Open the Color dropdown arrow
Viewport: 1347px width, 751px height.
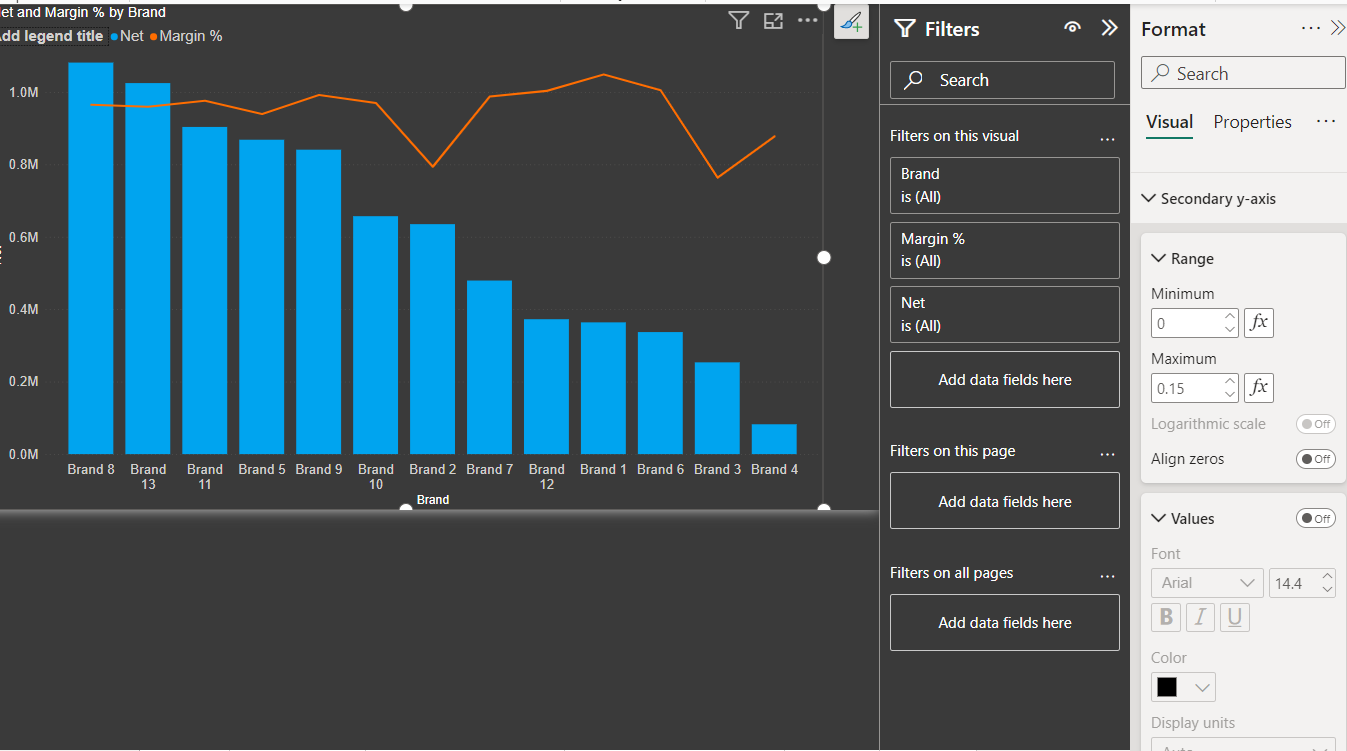(1203, 687)
